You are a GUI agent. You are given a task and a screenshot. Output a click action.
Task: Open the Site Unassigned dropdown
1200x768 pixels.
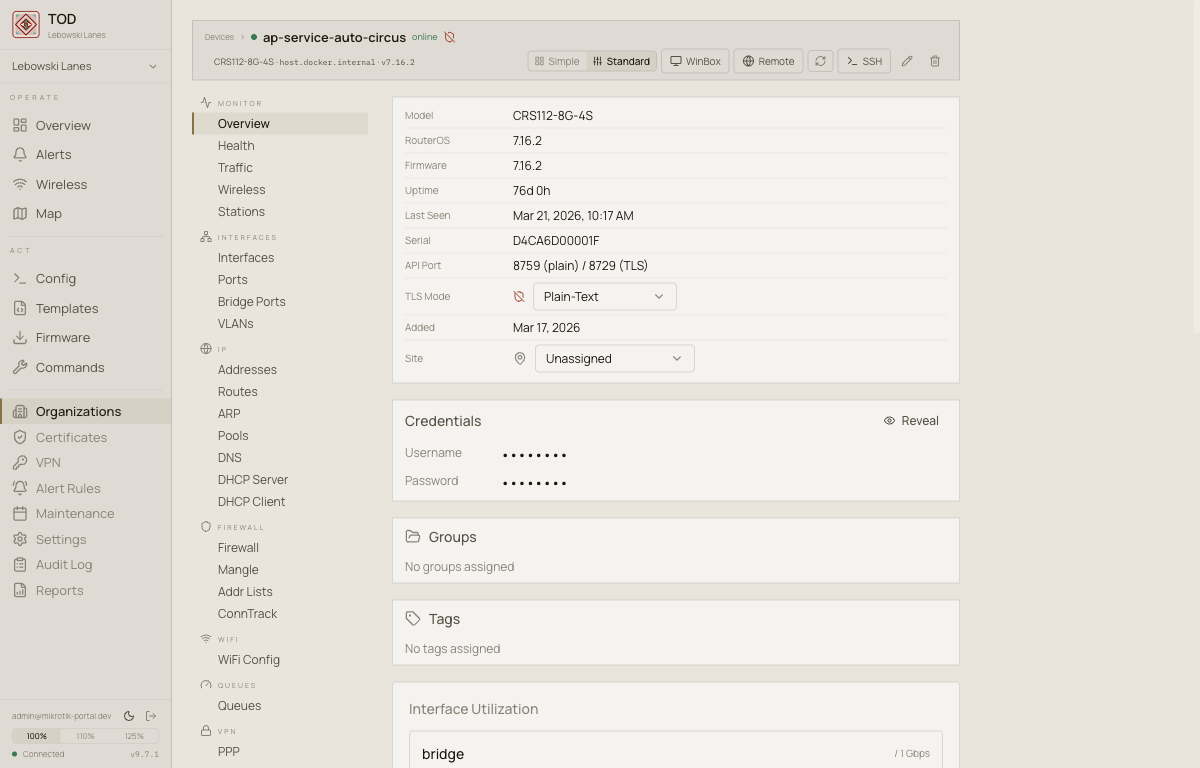tap(613, 358)
